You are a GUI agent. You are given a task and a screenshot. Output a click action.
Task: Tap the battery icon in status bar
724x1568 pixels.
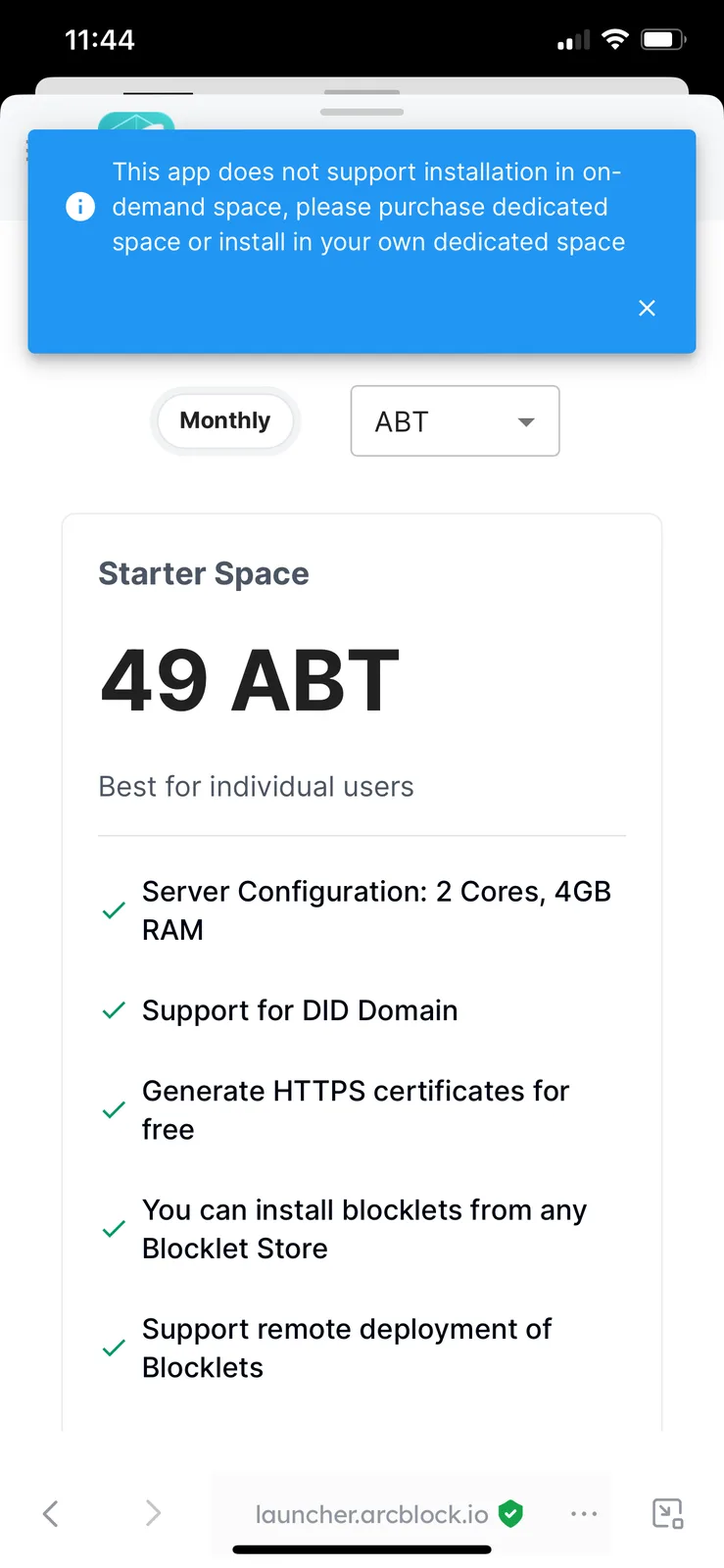click(663, 39)
